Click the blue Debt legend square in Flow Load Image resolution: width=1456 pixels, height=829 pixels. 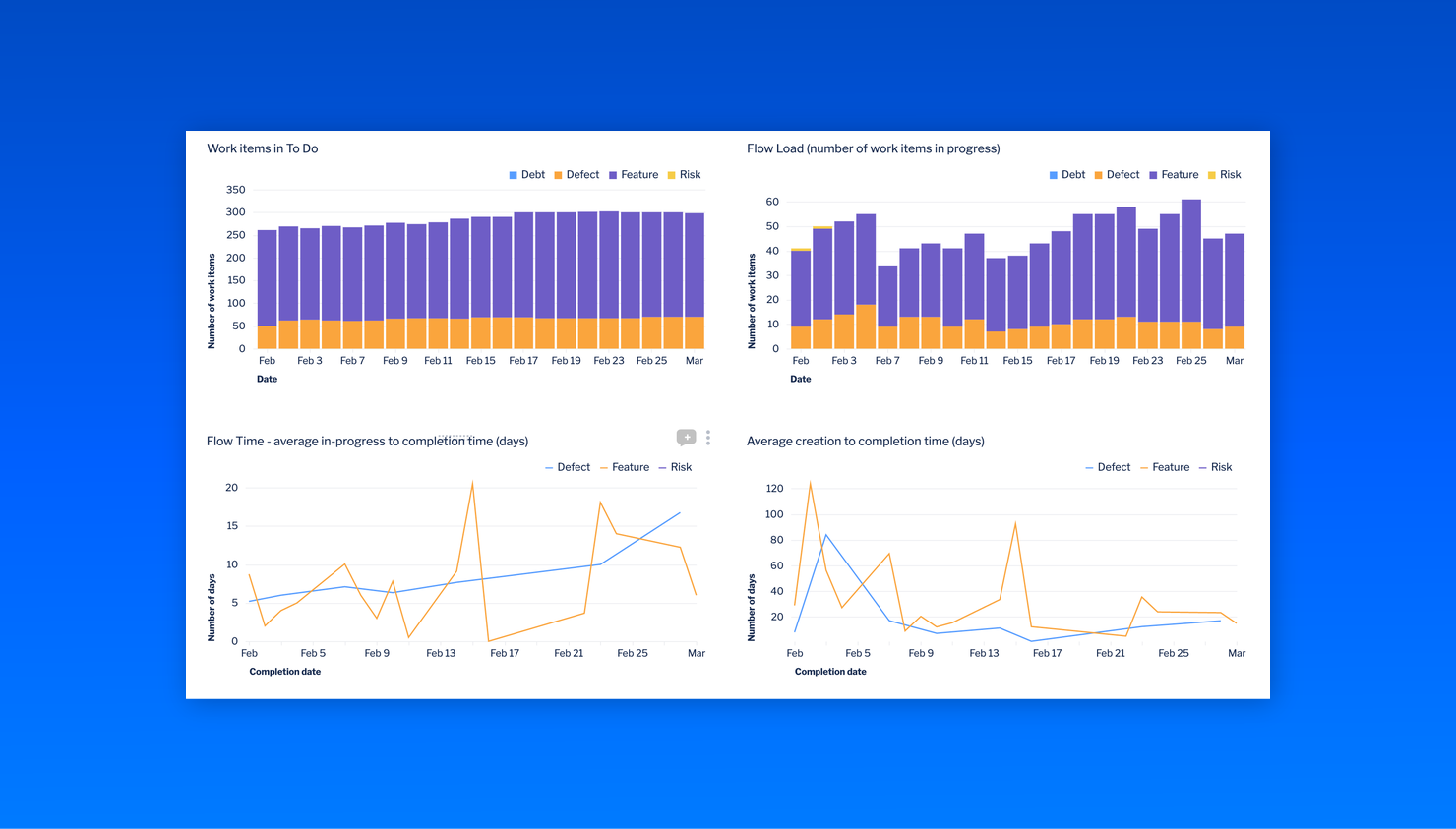click(1054, 174)
